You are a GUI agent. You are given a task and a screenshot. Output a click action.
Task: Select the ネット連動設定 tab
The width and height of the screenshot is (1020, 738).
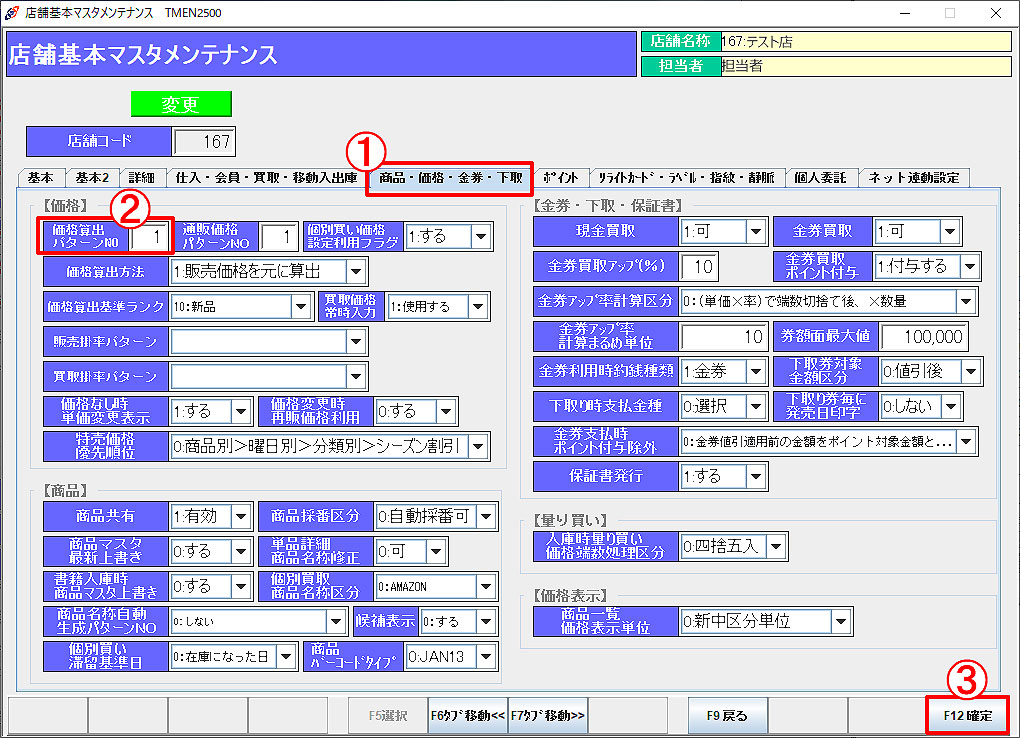(913, 178)
